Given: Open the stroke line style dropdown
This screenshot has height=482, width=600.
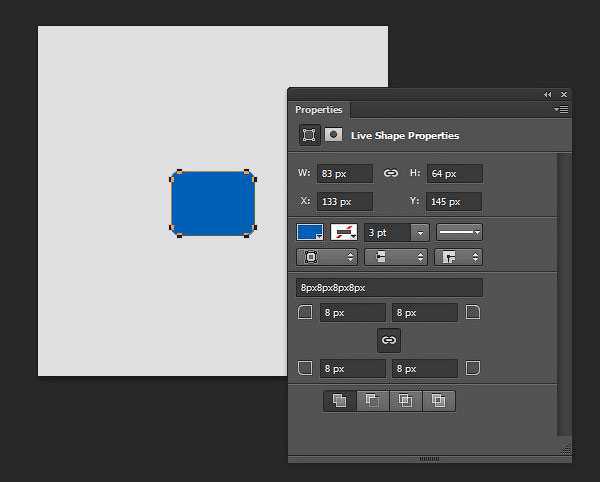Looking at the screenshot, I should (459, 232).
